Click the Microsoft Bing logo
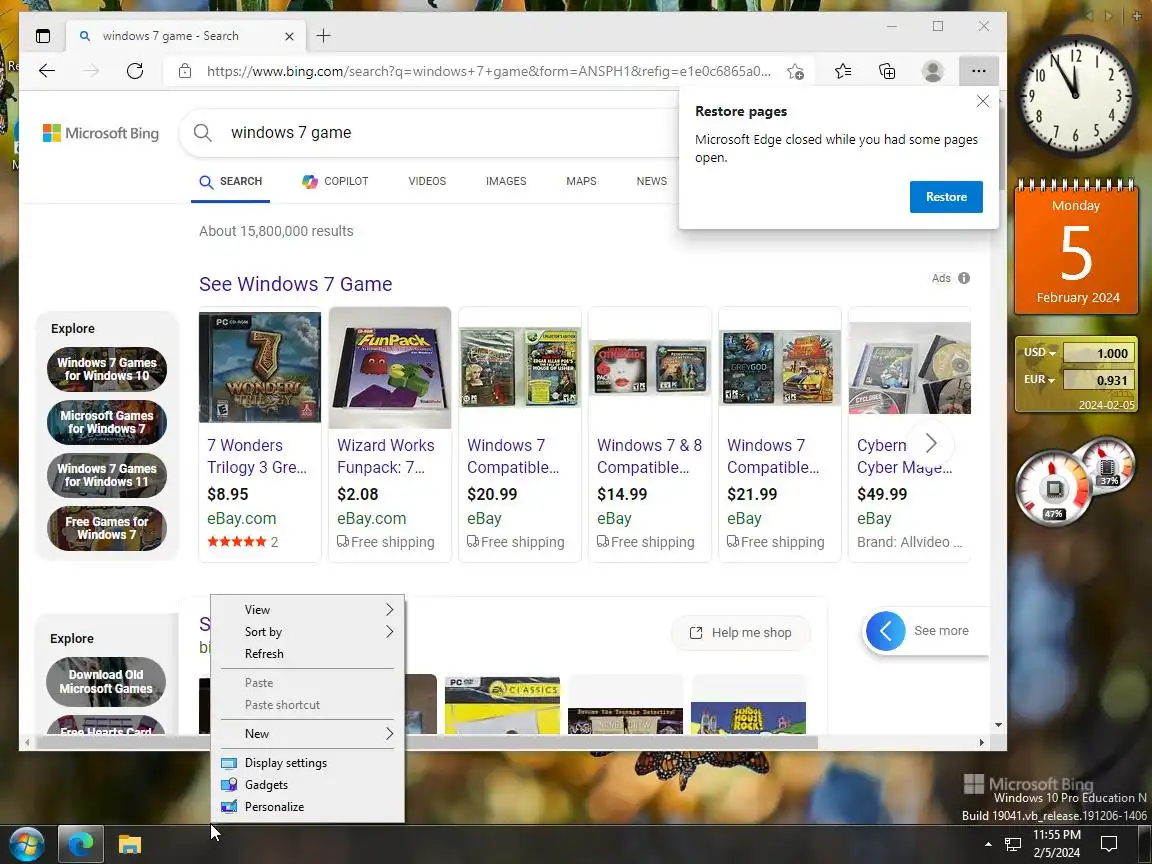Image resolution: width=1152 pixels, height=864 pixels. tap(101, 133)
